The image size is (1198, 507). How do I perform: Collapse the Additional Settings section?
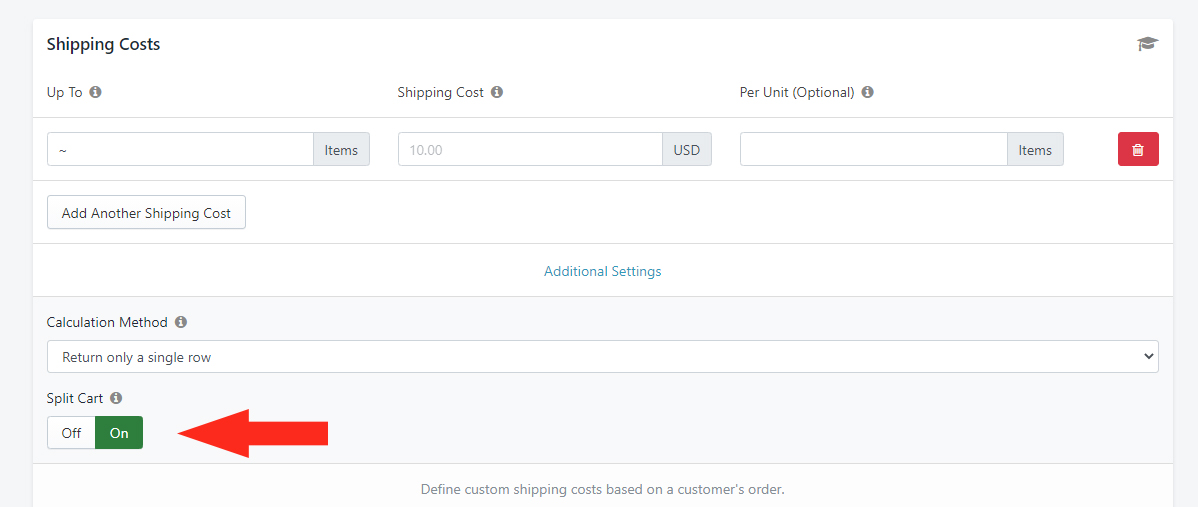pyautogui.click(x=602, y=271)
